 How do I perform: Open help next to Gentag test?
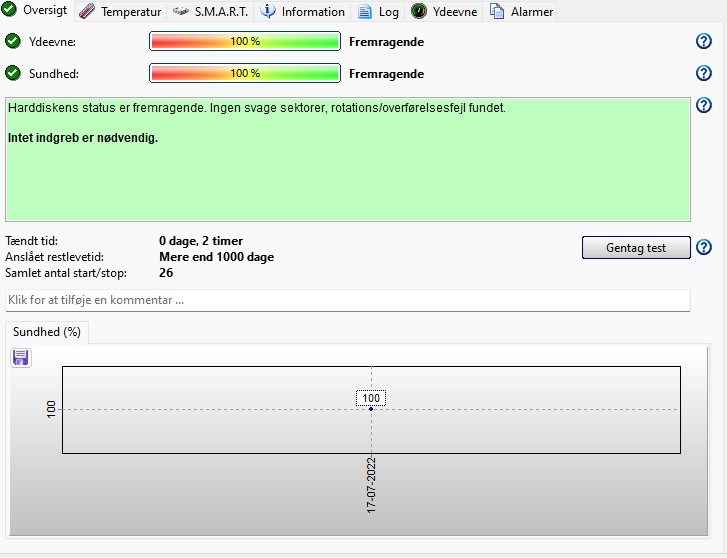[x=704, y=247]
